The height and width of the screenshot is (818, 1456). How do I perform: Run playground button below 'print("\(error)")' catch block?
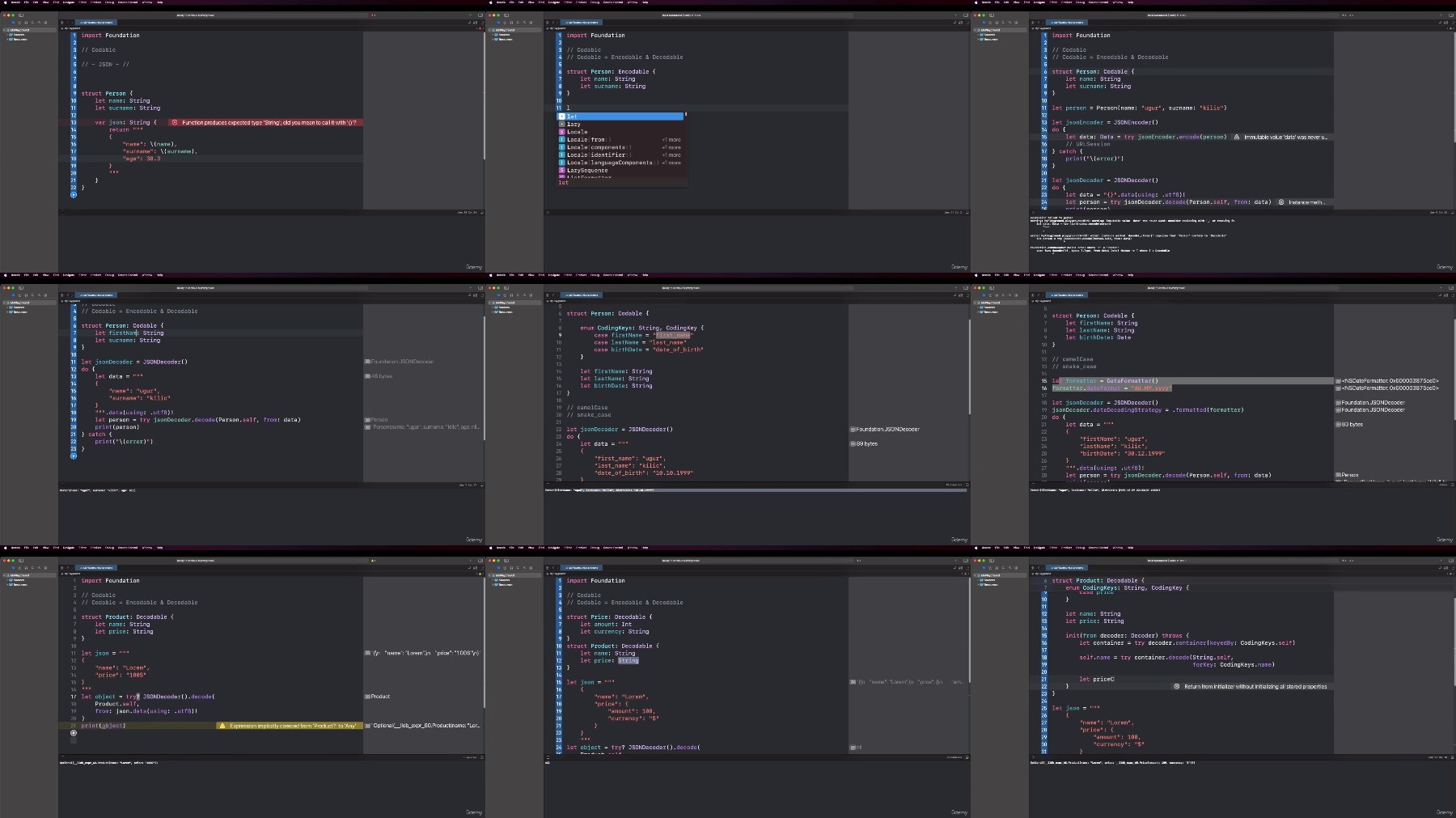74,456
